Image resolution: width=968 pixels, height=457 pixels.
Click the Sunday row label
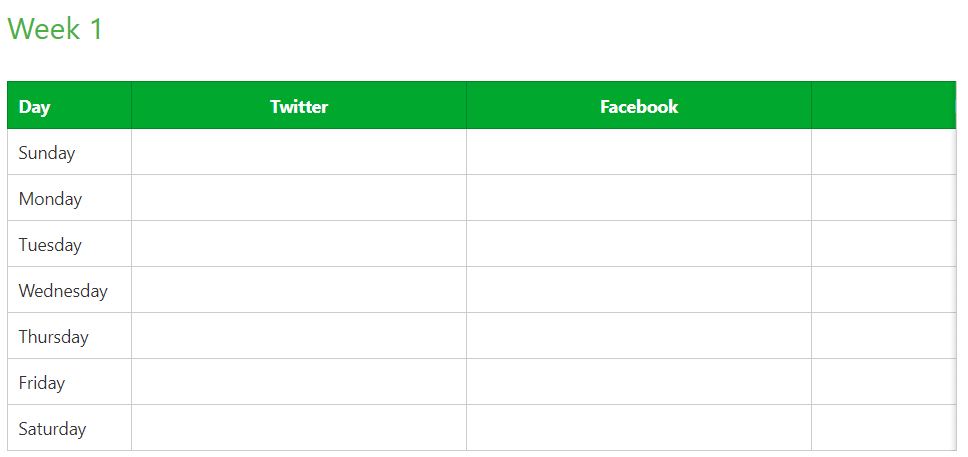point(47,153)
